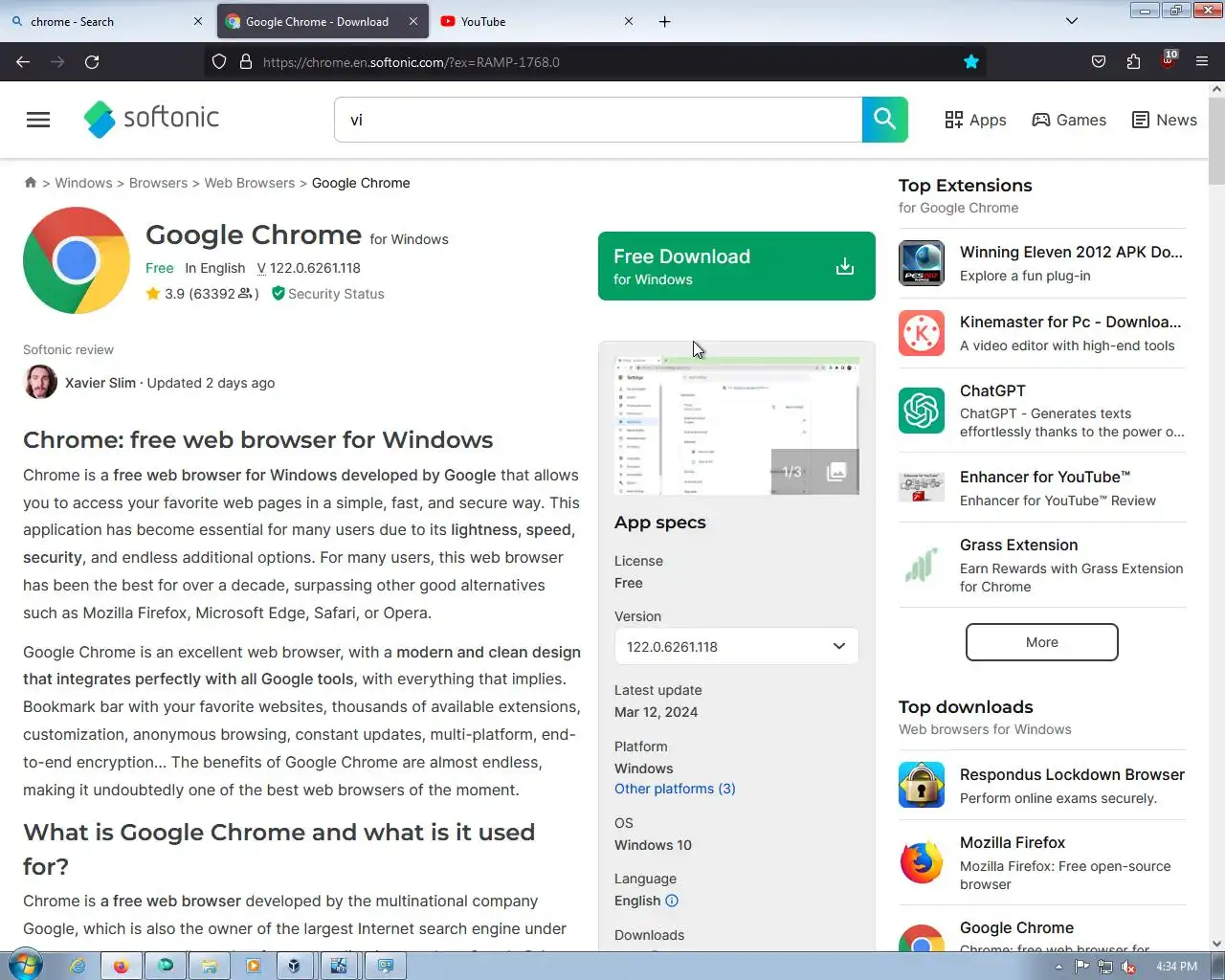The height and width of the screenshot is (980, 1225).
Task: Click the ChatGPT extension icon
Action: coord(922,411)
